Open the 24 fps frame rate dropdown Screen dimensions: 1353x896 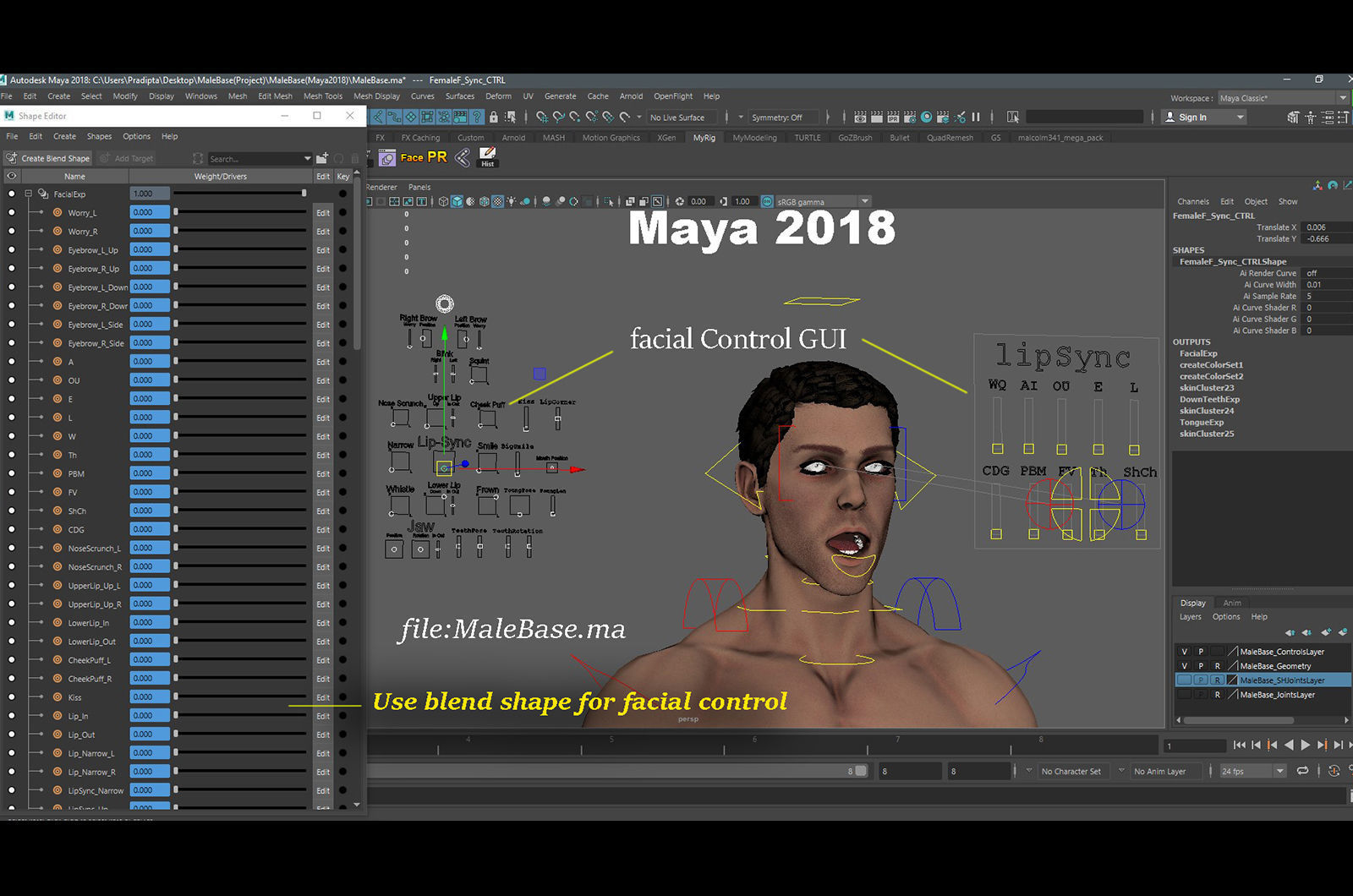click(1279, 771)
